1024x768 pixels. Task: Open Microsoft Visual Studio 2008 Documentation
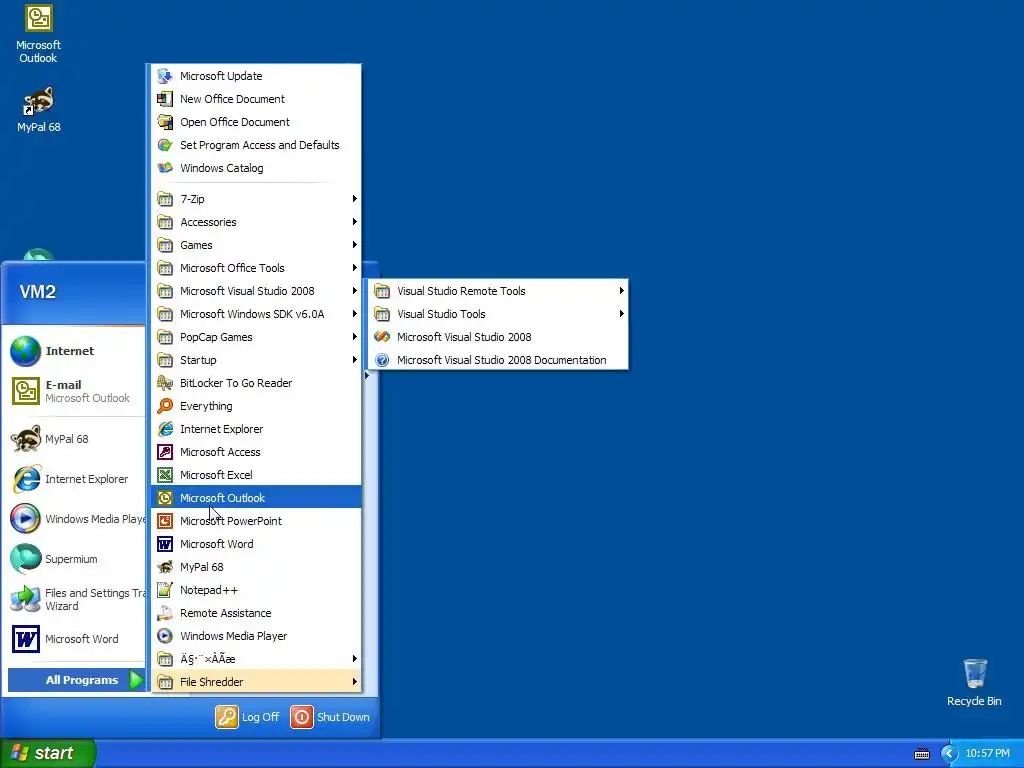click(x=498, y=360)
